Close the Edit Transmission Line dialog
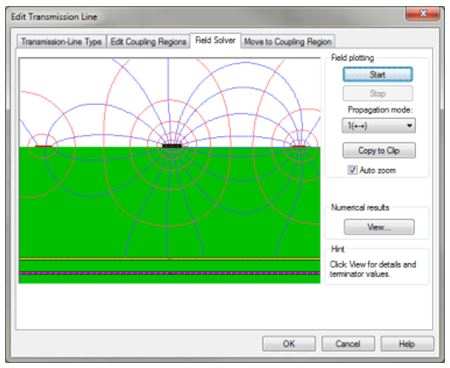 423,14
